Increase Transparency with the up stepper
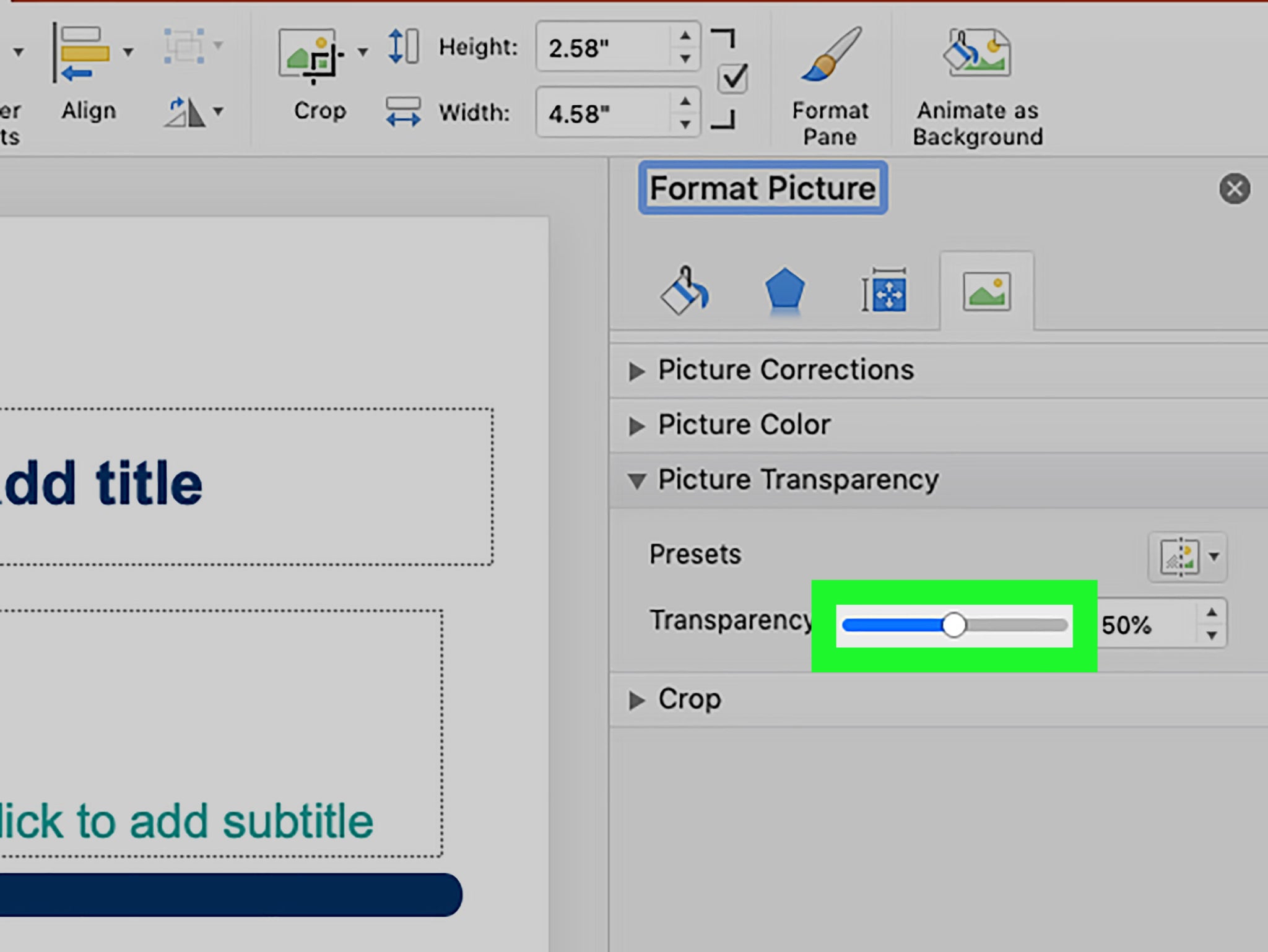 (x=1212, y=613)
